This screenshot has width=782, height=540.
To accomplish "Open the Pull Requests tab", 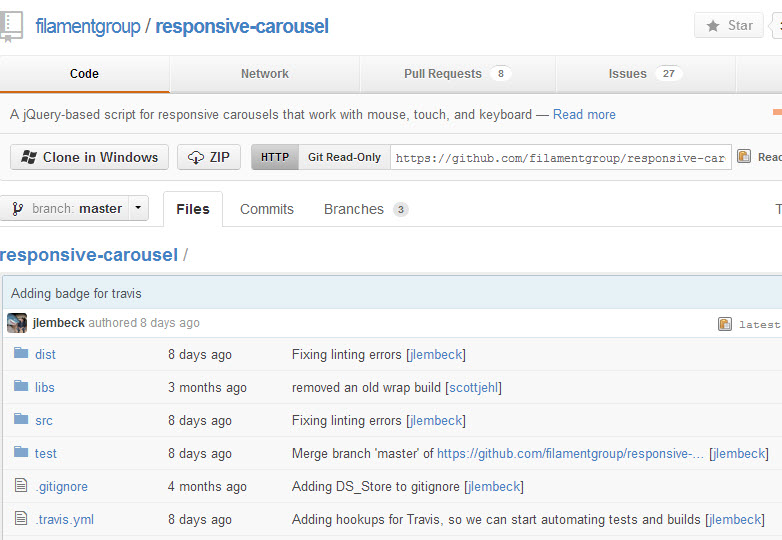I will click(x=457, y=74).
